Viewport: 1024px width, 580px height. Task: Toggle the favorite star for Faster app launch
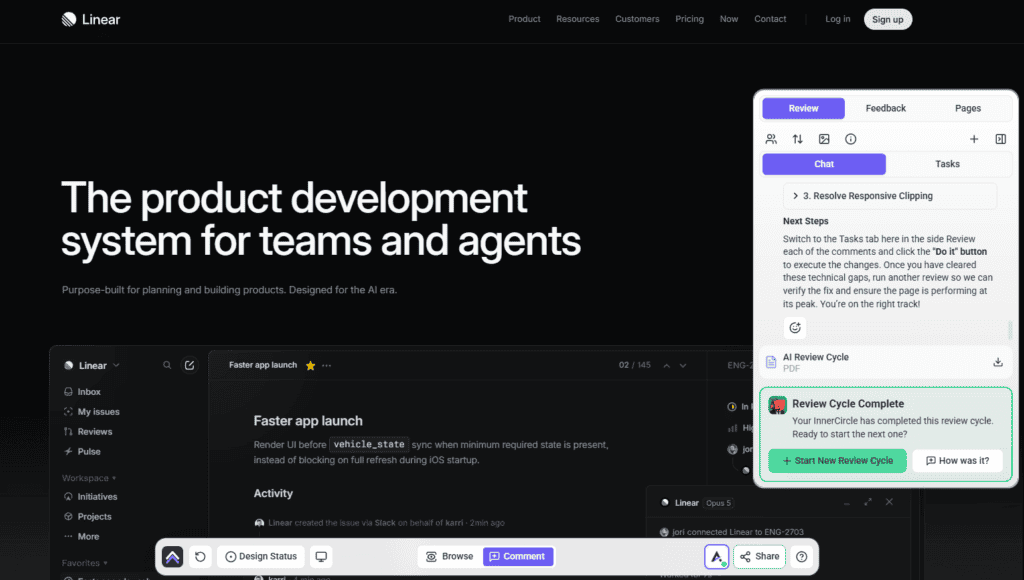click(310, 366)
